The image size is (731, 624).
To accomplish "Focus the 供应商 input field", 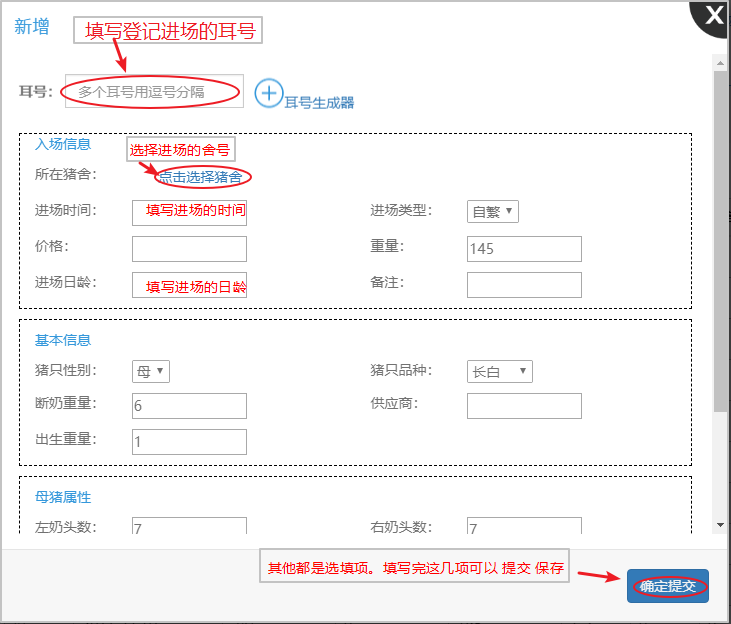I will point(524,405).
